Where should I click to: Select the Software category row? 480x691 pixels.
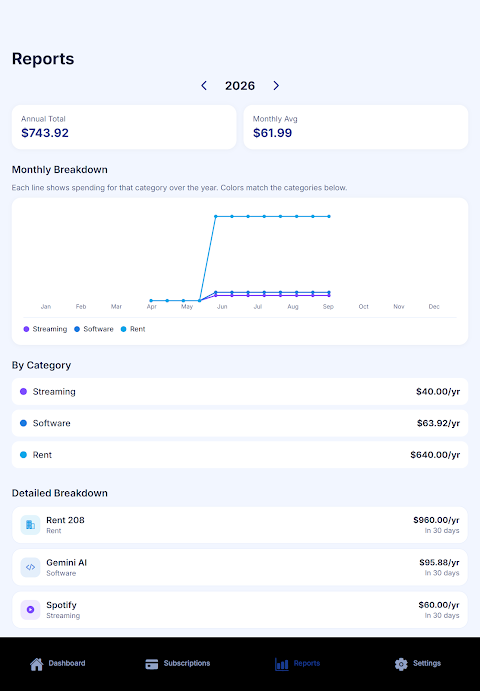tap(240, 423)
